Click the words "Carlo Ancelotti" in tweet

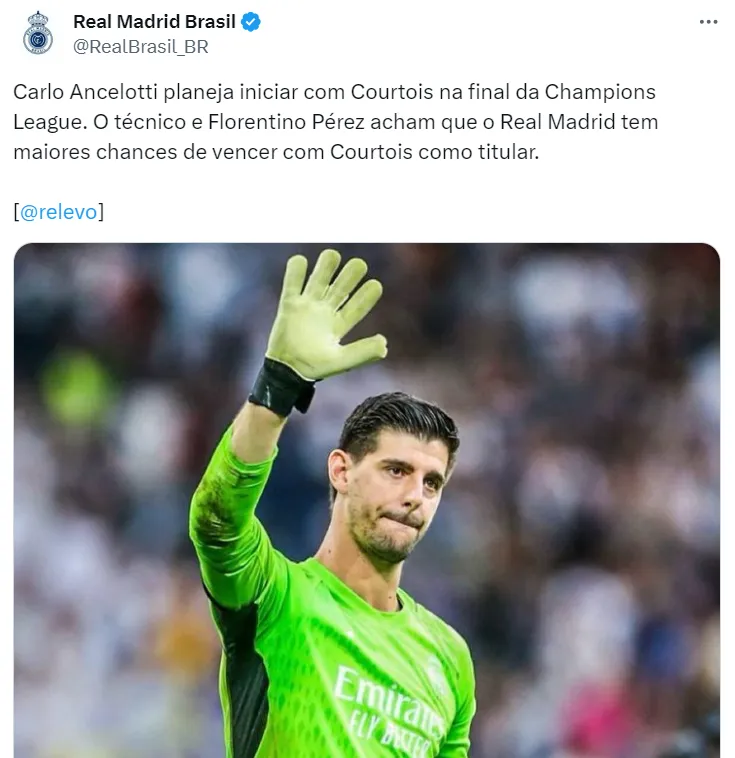pyautogui.click(x=85, y=92)
